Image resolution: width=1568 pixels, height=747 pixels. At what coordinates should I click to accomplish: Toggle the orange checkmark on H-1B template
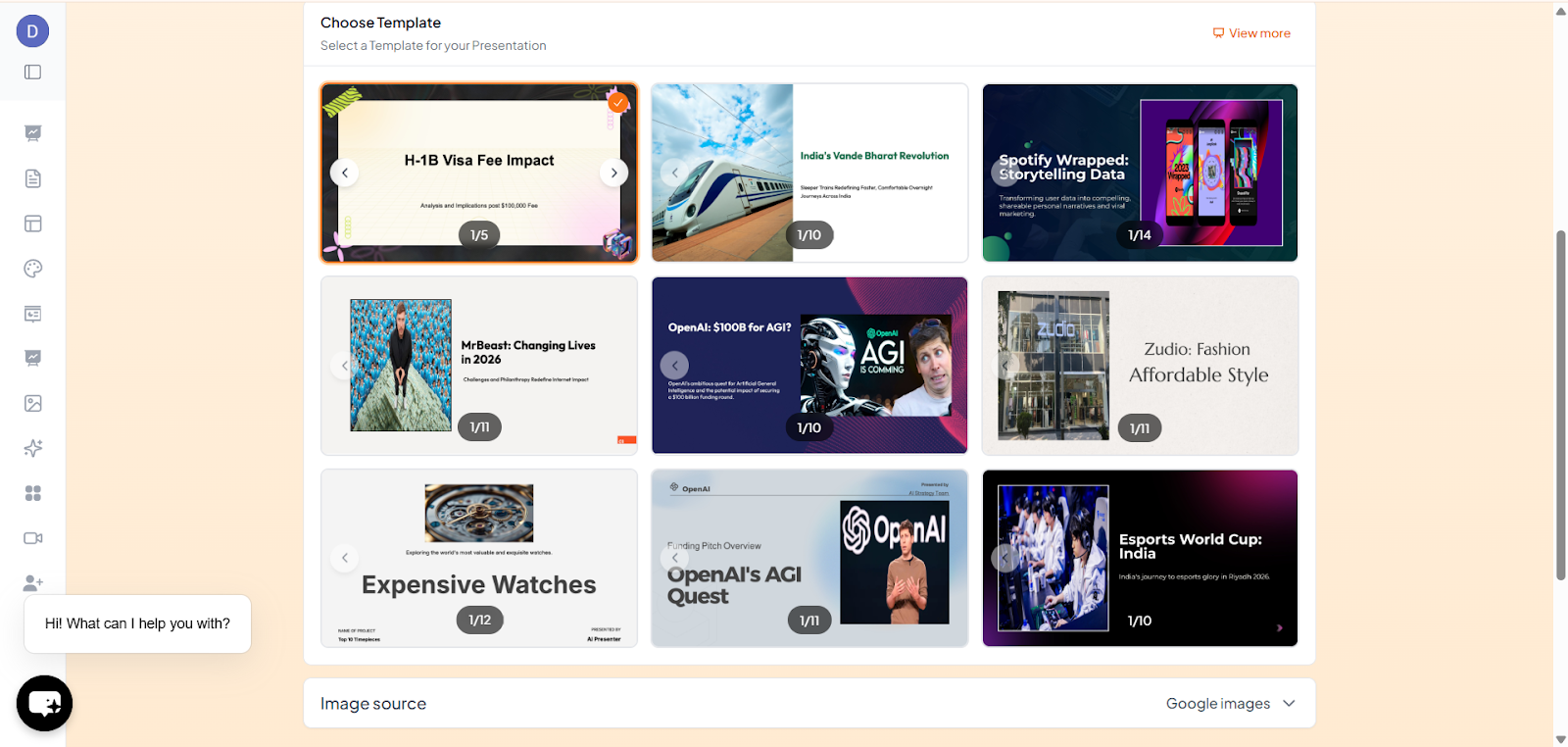tap(617, 102)
